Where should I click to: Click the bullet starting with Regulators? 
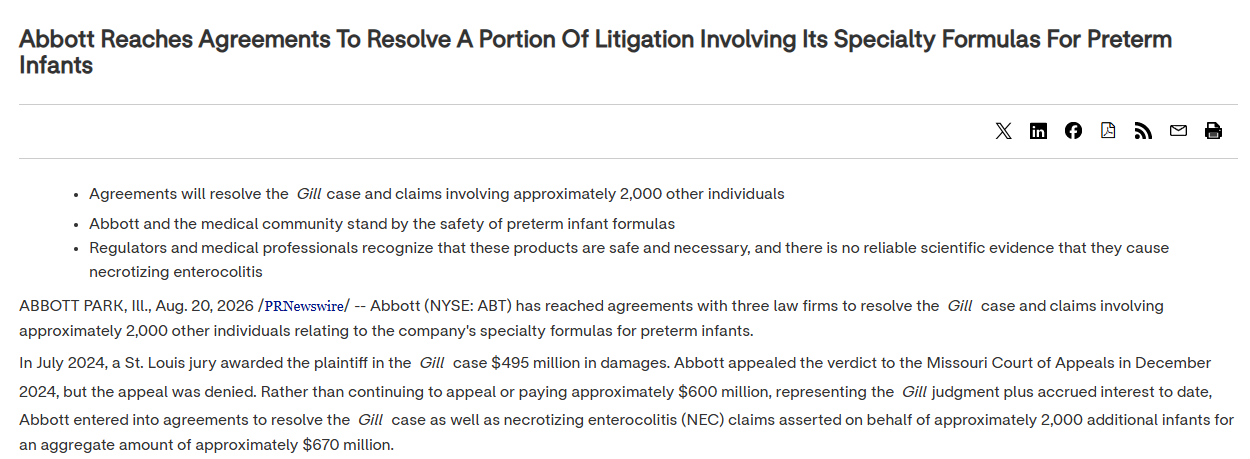(629, 259)
